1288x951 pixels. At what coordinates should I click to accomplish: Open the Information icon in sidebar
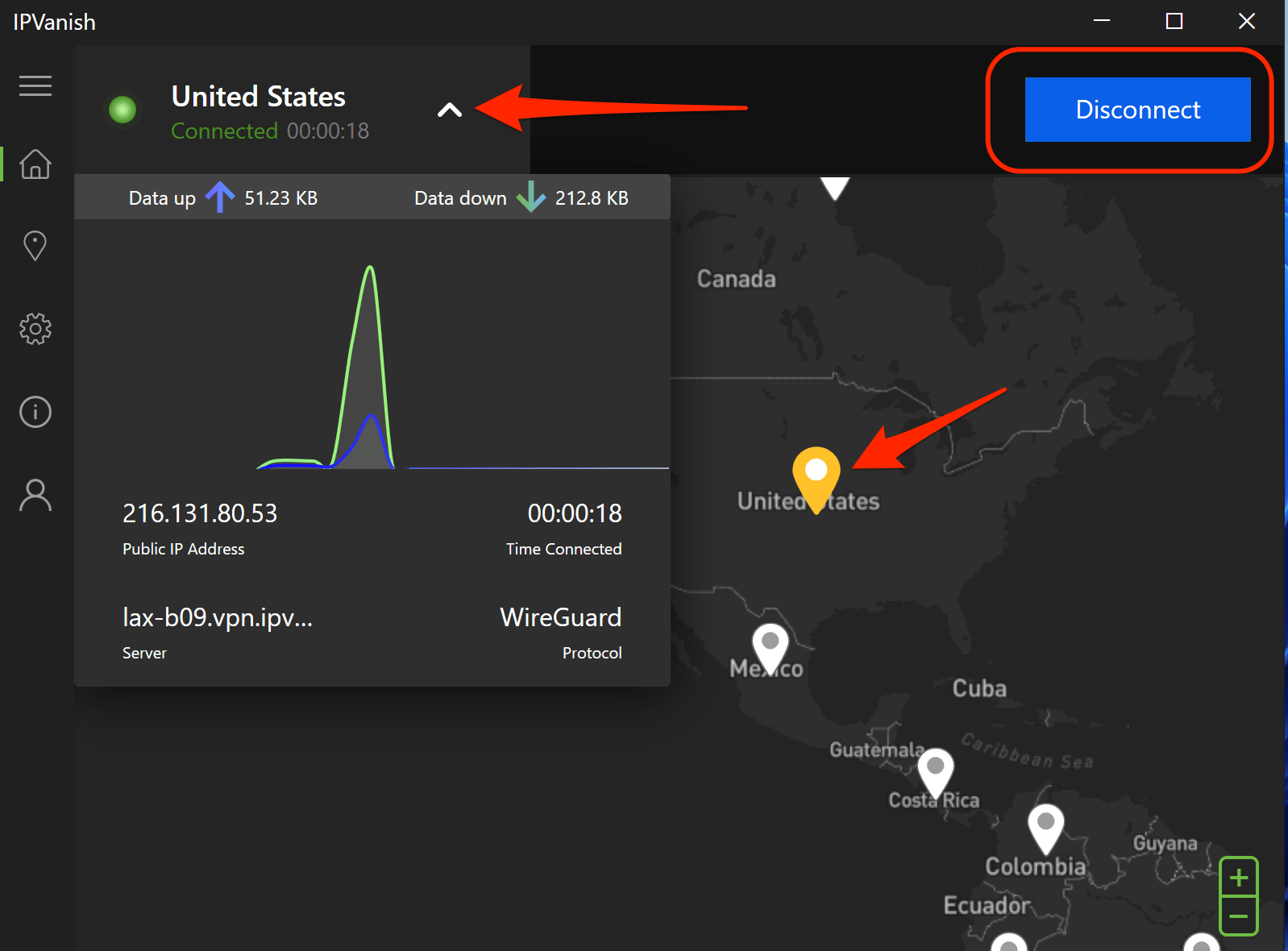pyautogui.click(x=35, y=412)
